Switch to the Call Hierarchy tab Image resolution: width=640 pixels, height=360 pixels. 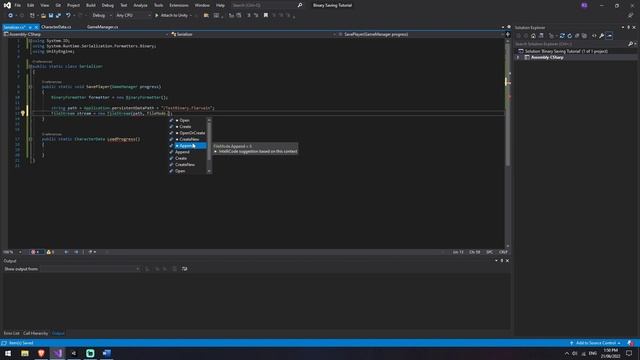click(36, 333)
